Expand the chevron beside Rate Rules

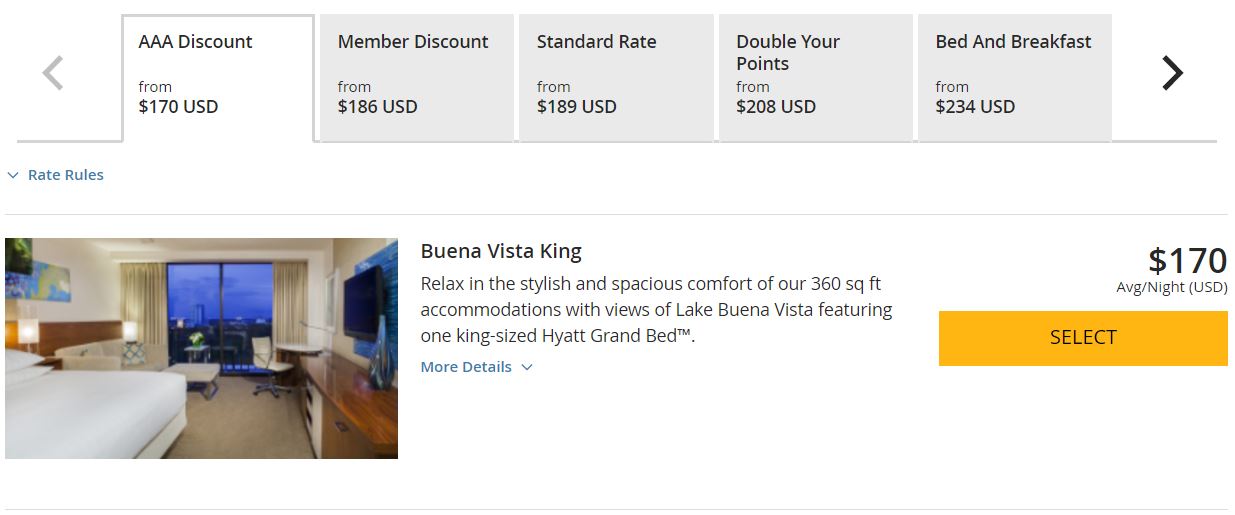(x=13, y=175)
